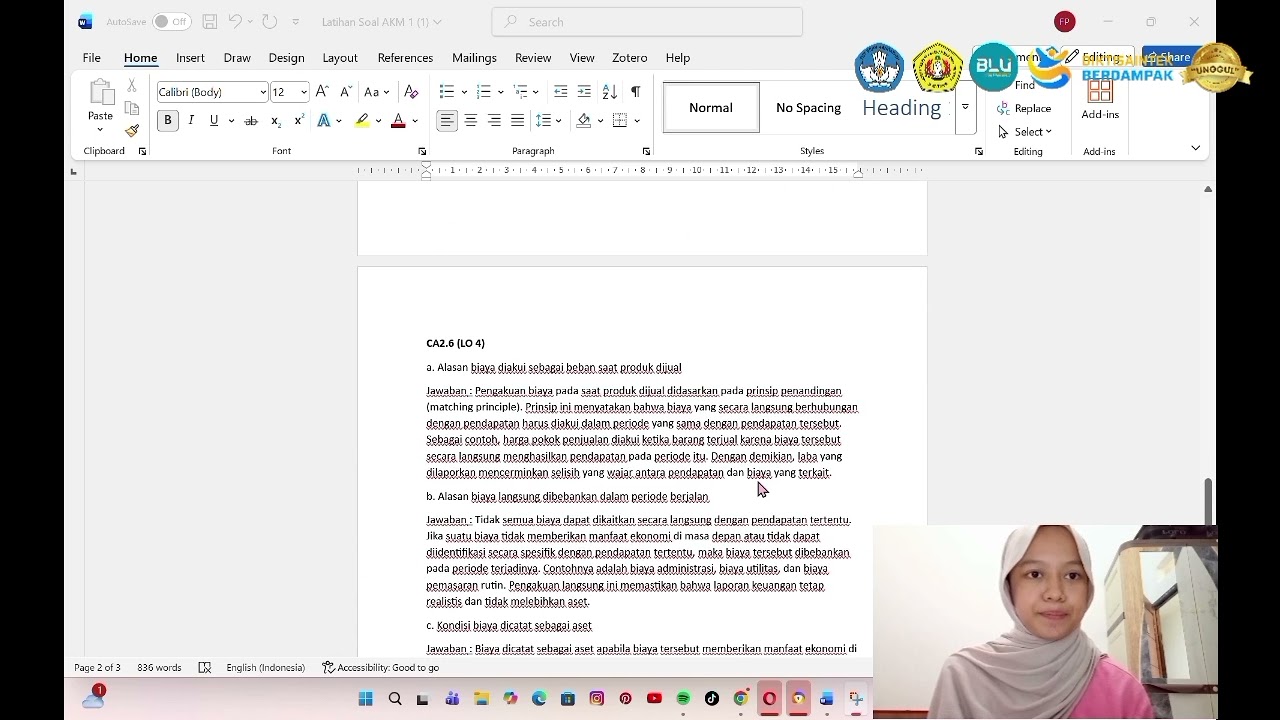The height and width of the screenshot is (720, 1280).
Task: Set Align Left alignment
Action: coord(447,121)
